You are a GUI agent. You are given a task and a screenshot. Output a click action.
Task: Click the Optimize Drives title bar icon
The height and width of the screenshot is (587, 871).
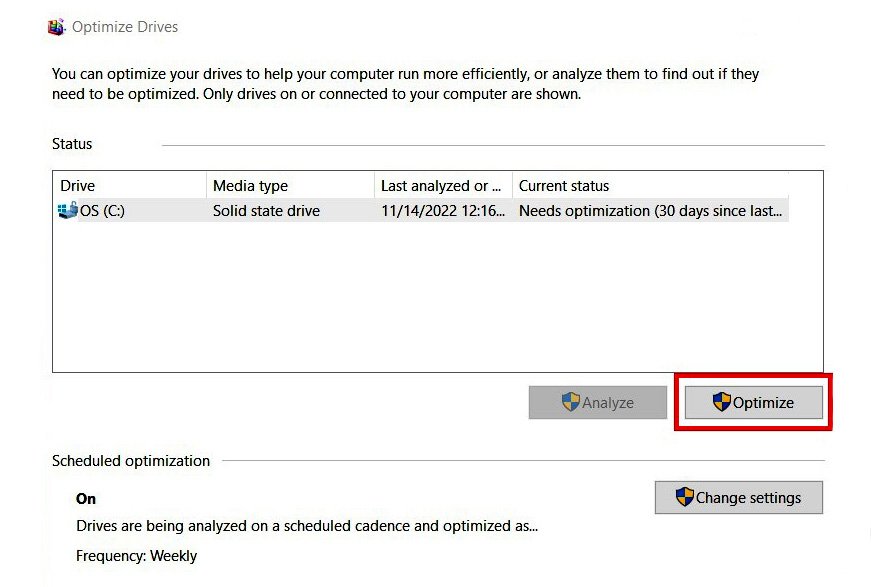click(57, 27)
